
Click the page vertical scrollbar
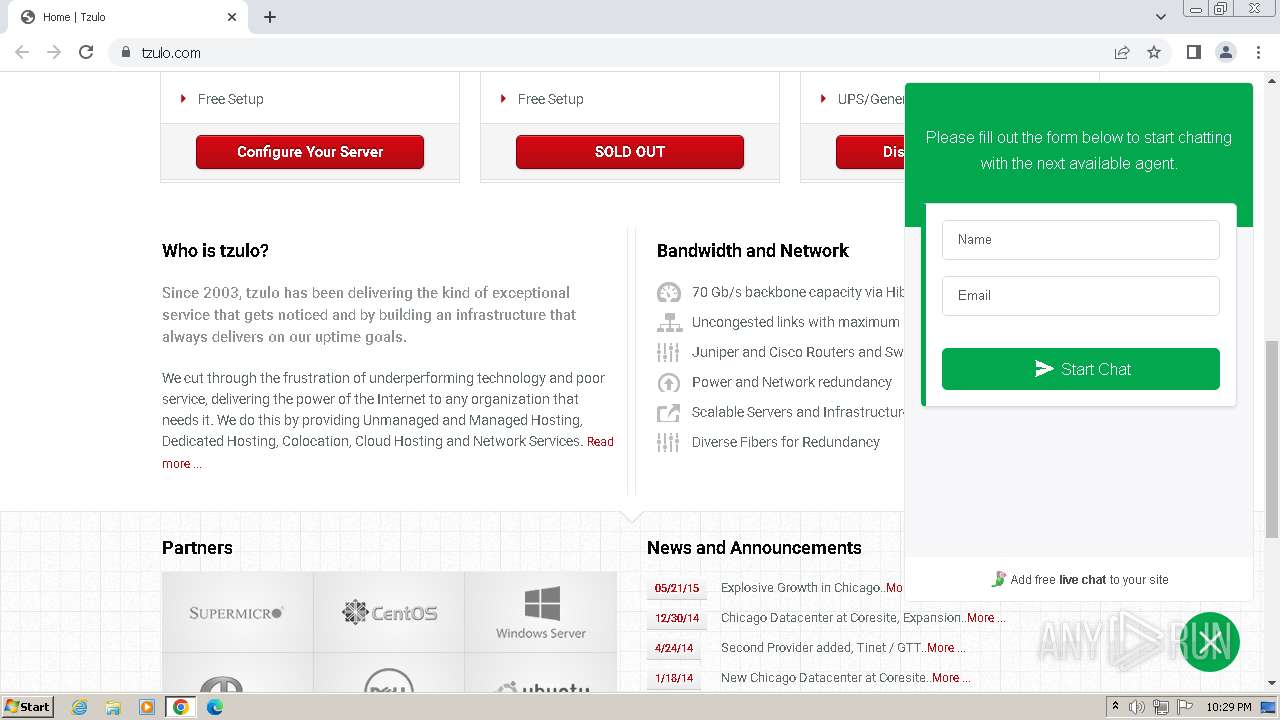tap(1272, 440)
